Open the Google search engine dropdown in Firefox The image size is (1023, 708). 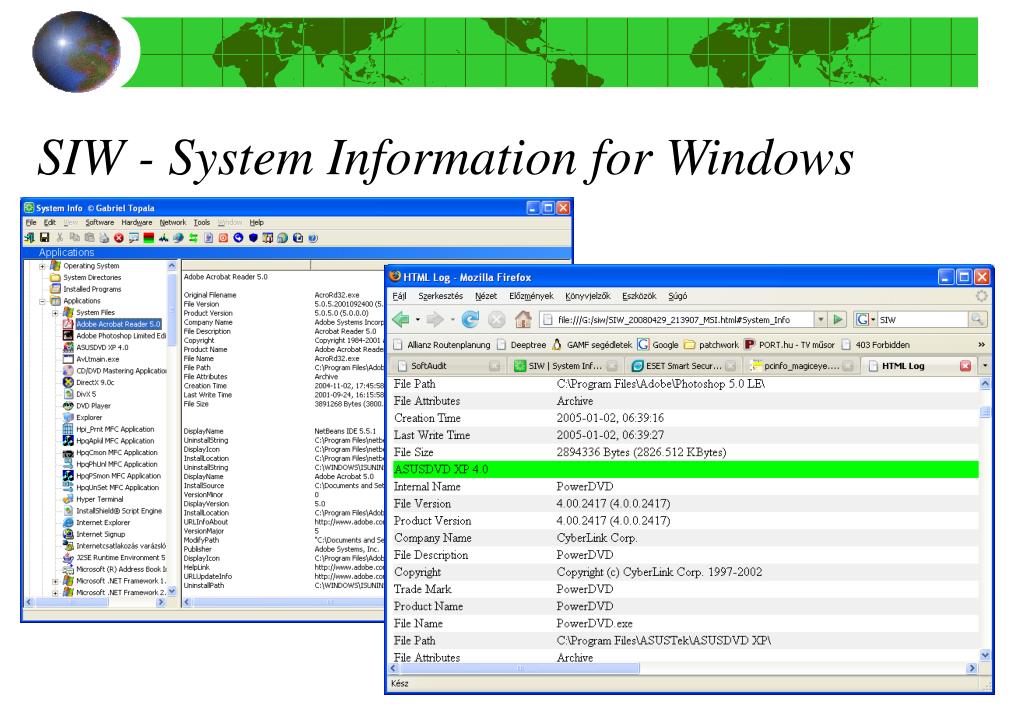[x=865, y=320]
